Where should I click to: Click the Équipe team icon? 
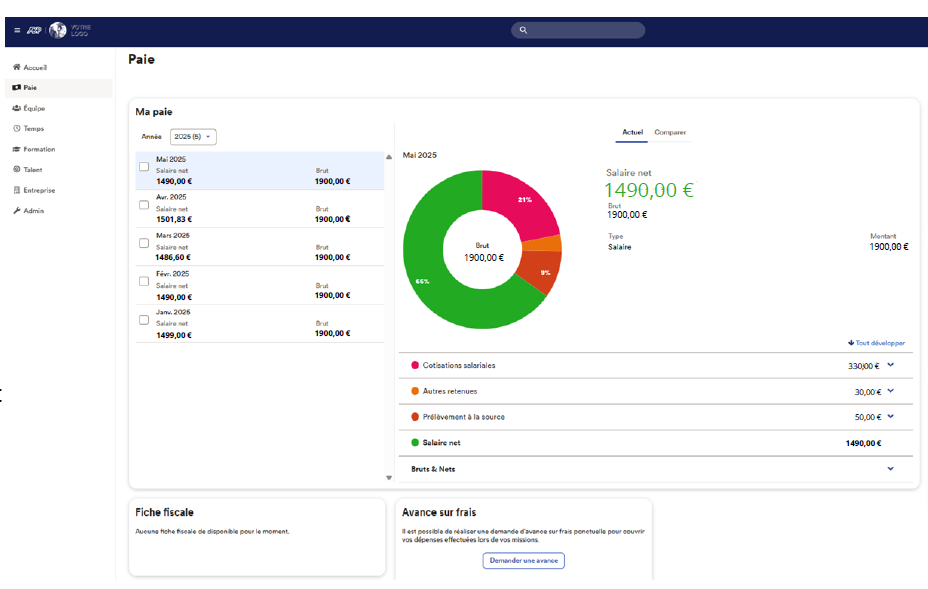(x=17, y=108)
